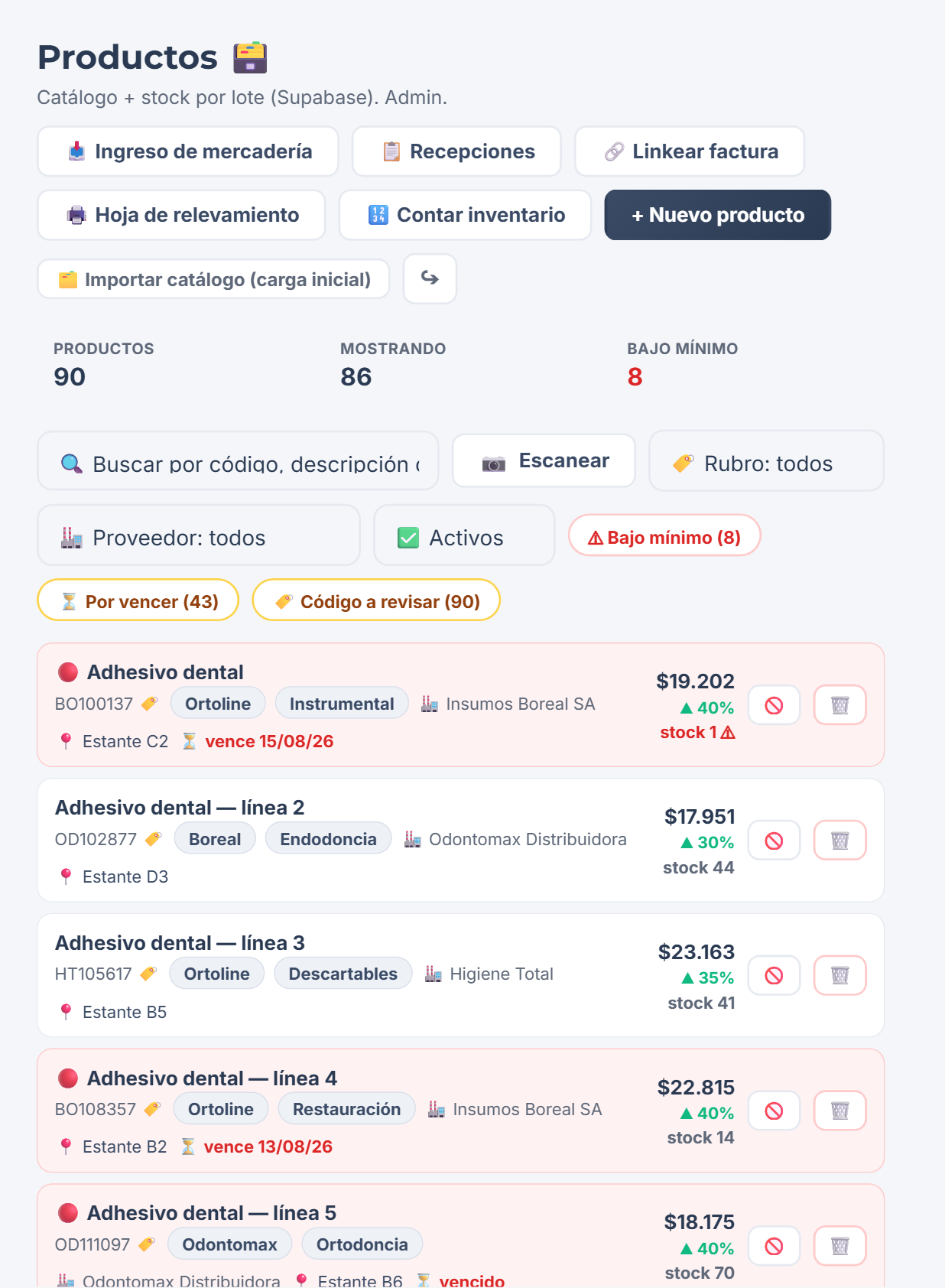Click the pin icon beside Estante C2

coord(67,741)
